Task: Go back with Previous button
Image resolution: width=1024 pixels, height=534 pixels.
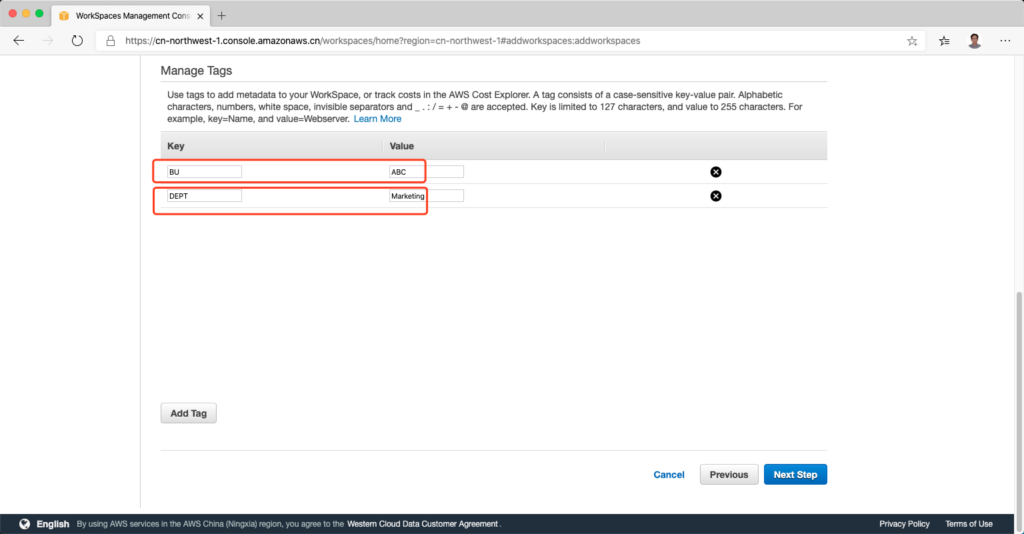Action: pos(729,474)
